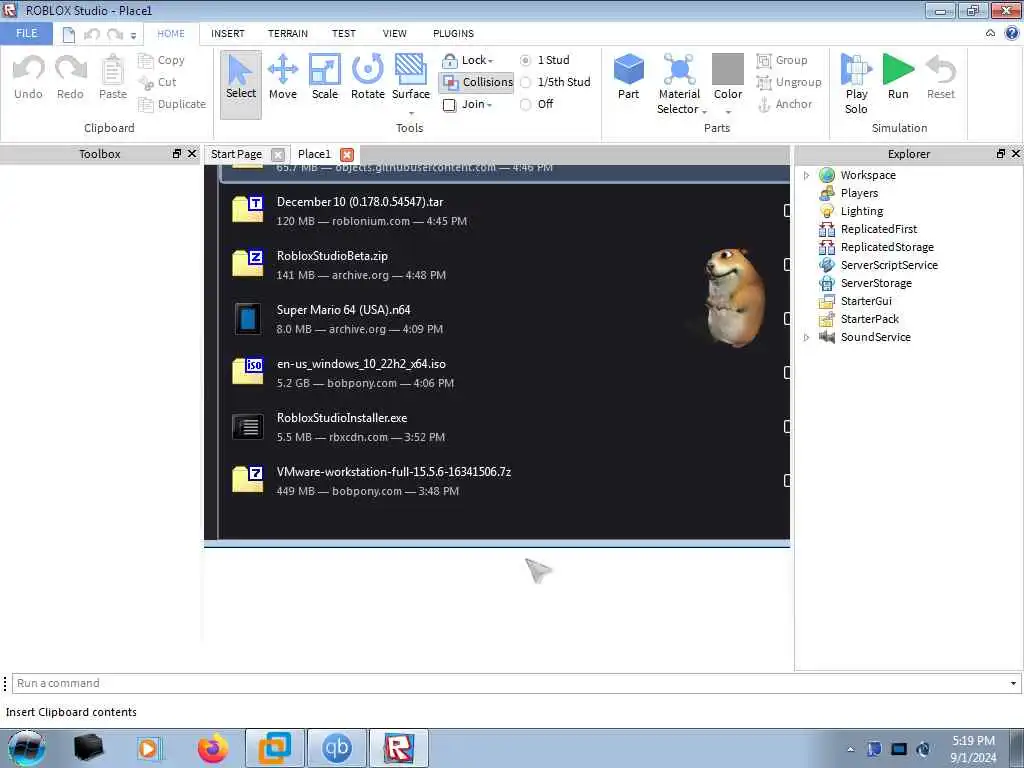
Task: Open the Join dropdown arrow
Action: coord(489,106)
